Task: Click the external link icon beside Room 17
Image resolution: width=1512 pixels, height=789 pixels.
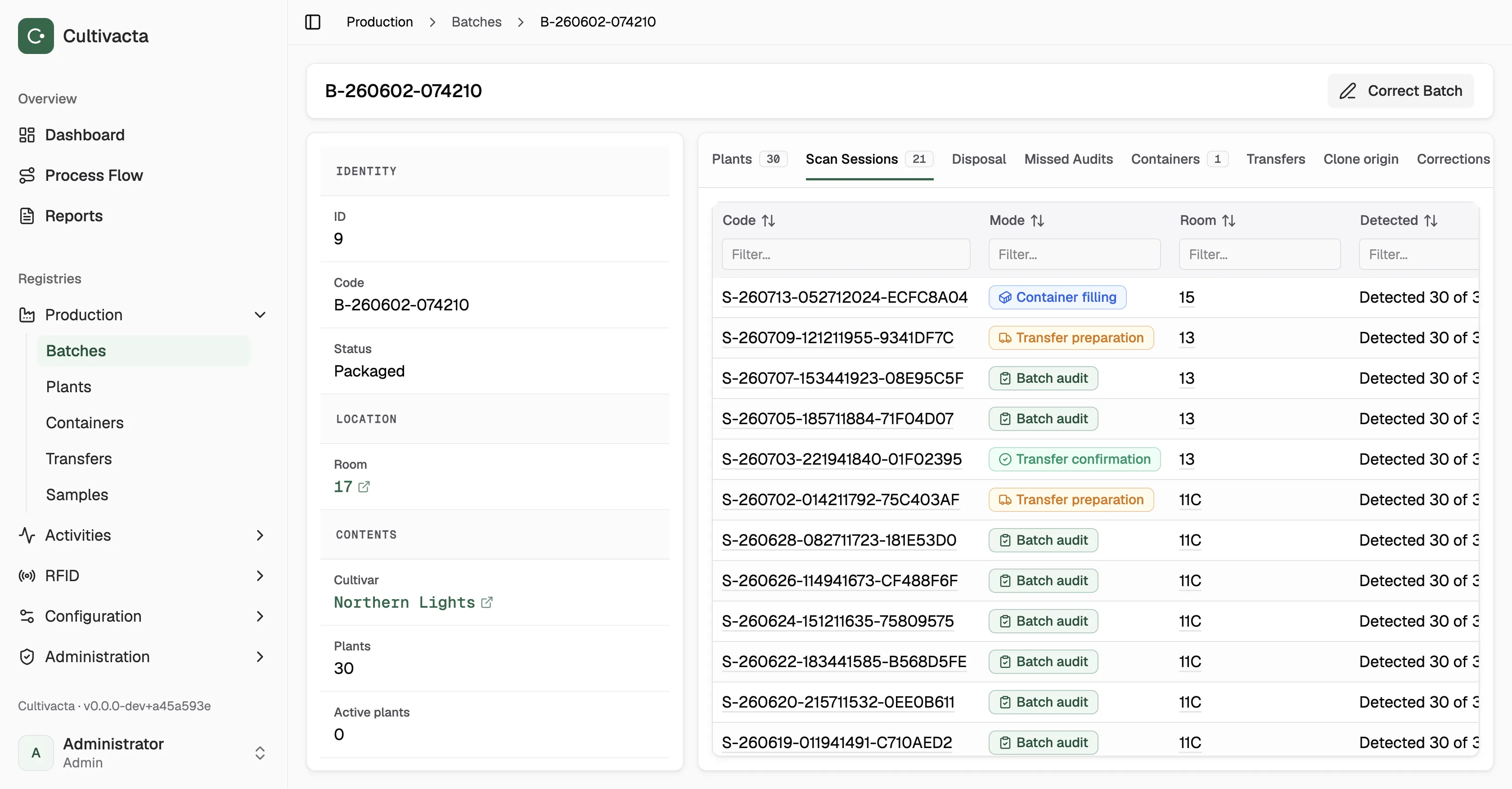Action: click(x=364, y=487)
